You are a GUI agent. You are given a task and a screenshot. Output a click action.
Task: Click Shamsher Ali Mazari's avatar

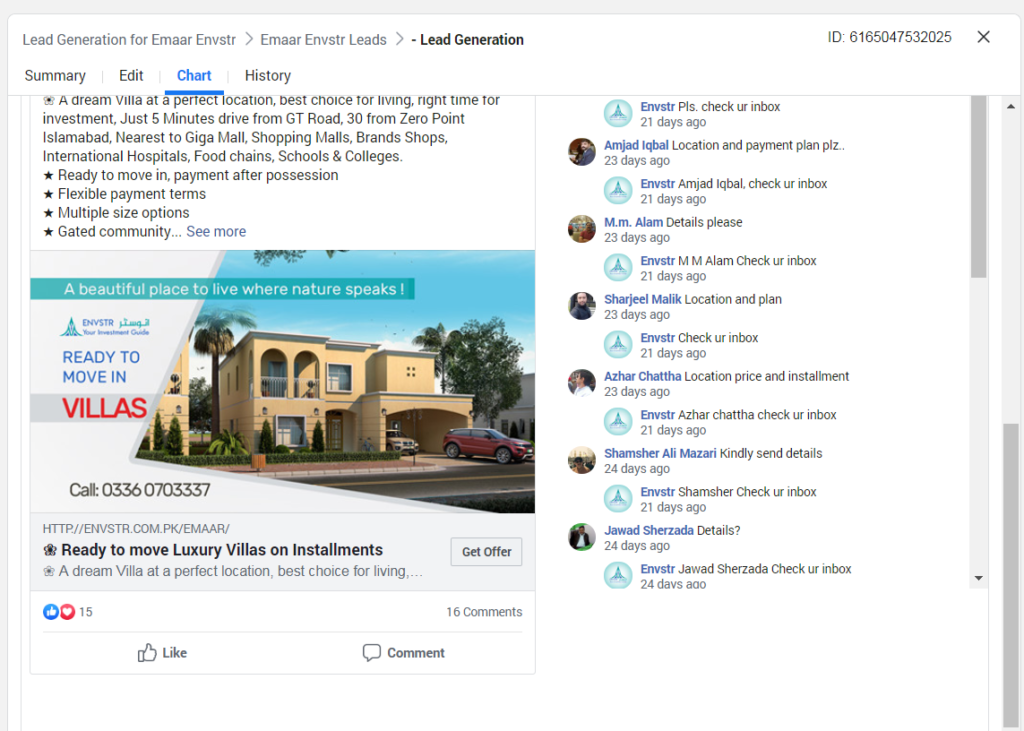581,461
